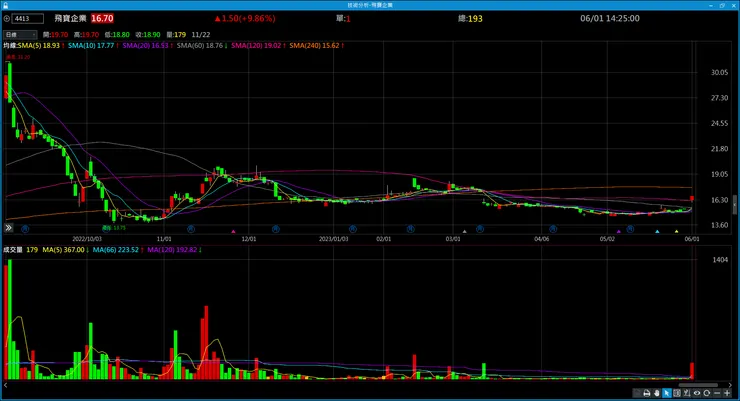Select the arrow pointer tool

tap(666, 393)
